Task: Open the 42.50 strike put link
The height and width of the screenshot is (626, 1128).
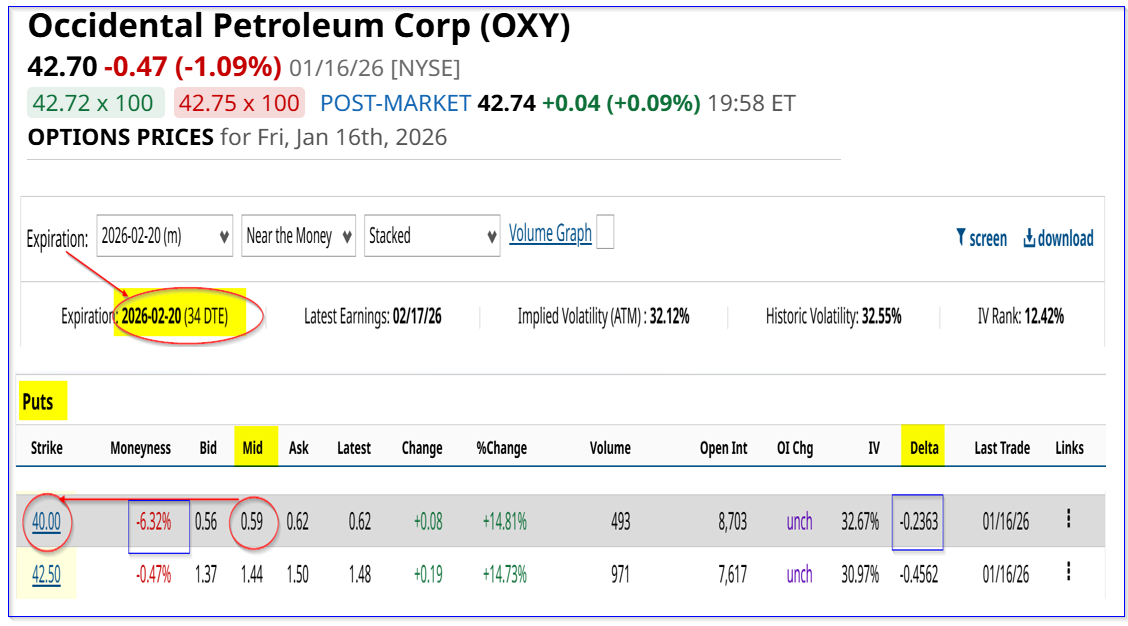Action: (46, 574)
